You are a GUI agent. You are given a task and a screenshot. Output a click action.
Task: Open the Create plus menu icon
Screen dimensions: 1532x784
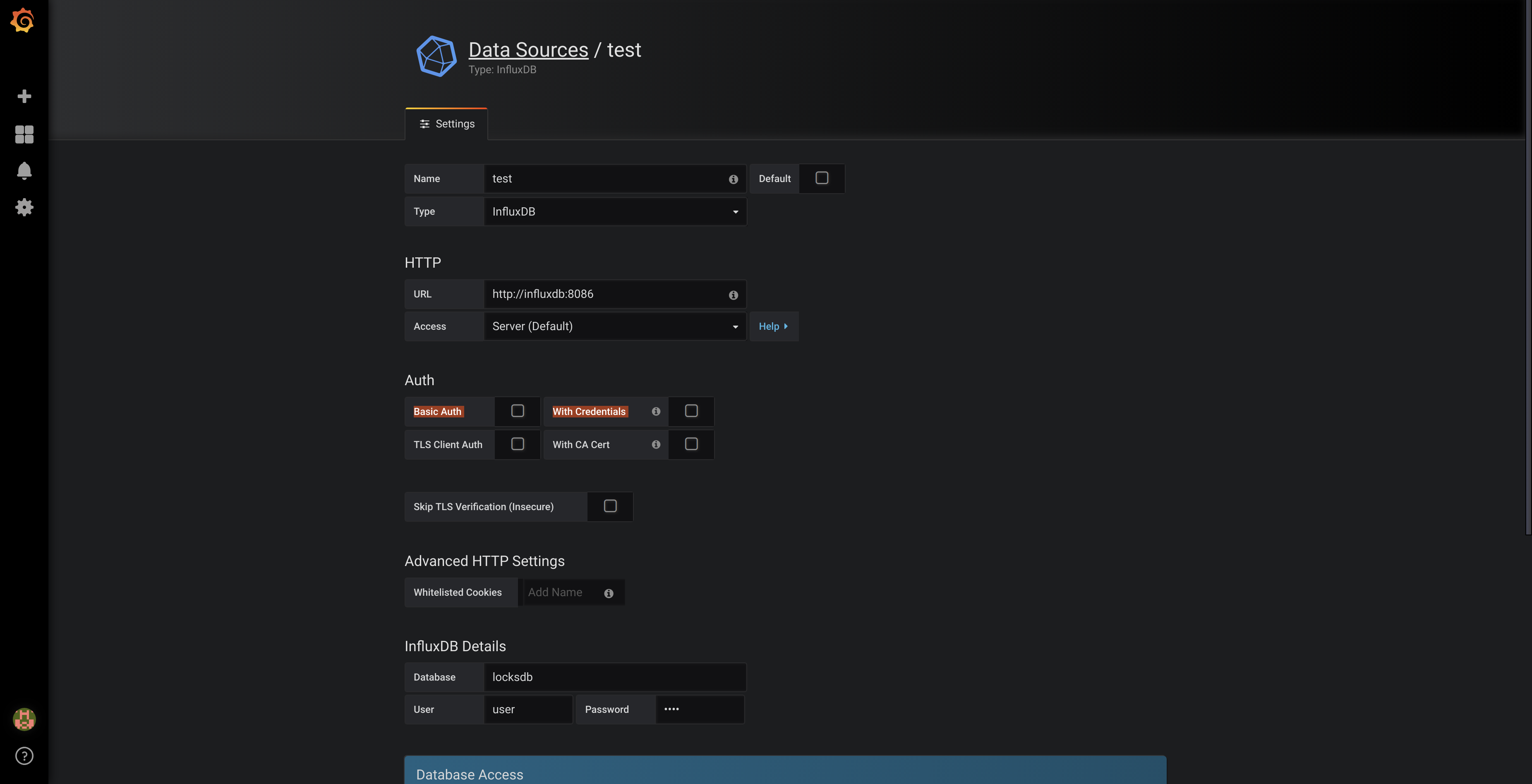click(24, 96)
